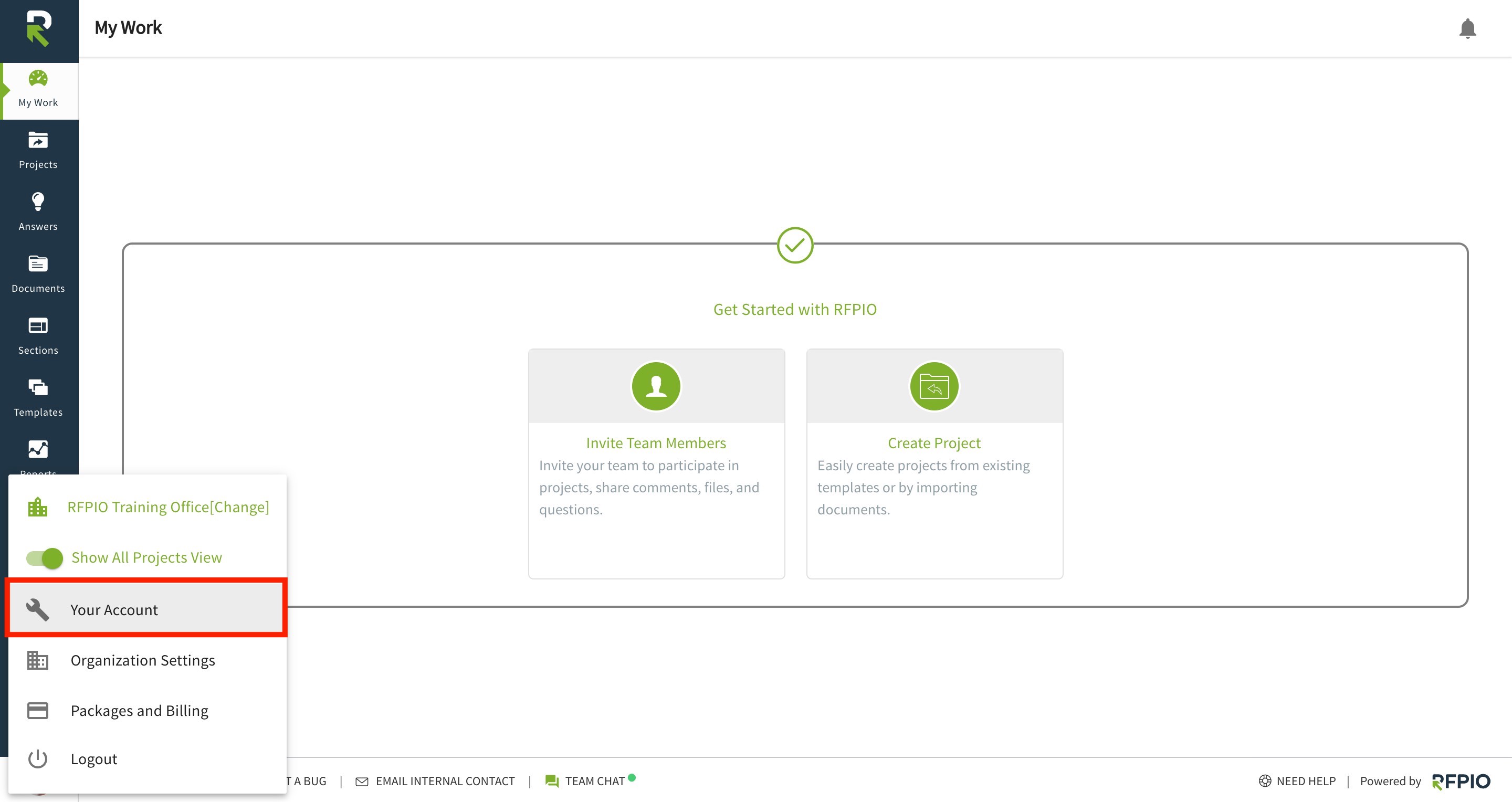Click the Need Help lifebuoy icon

[x=1265, y=781]
